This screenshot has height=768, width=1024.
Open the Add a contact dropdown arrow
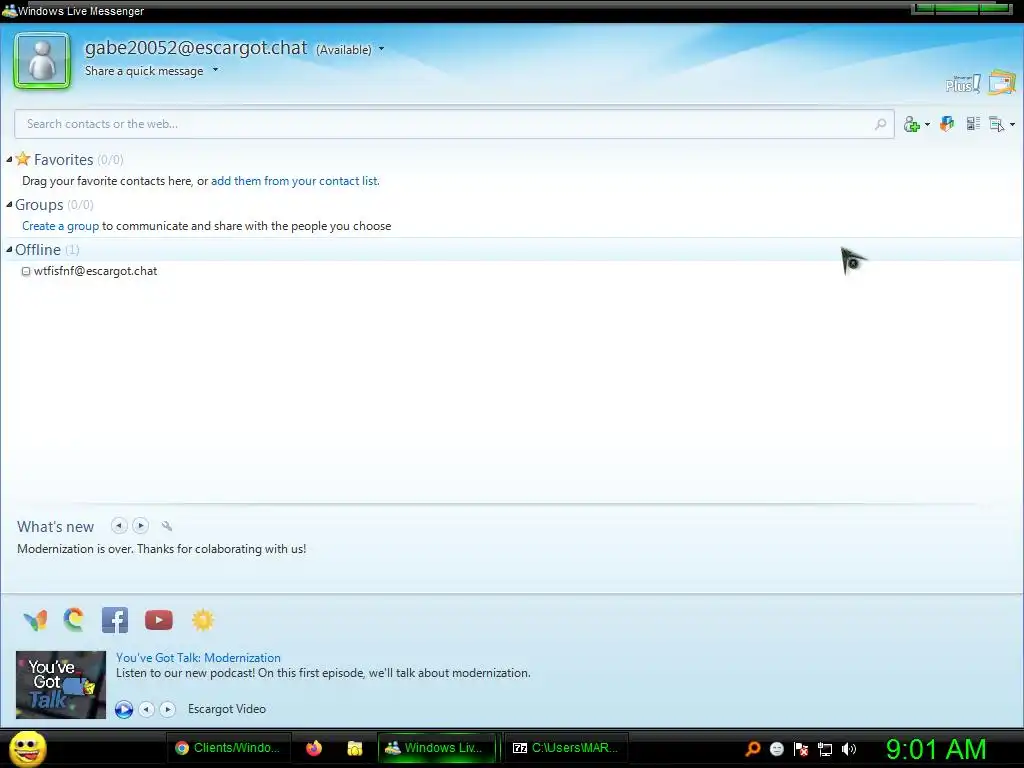tap(927, 125)
